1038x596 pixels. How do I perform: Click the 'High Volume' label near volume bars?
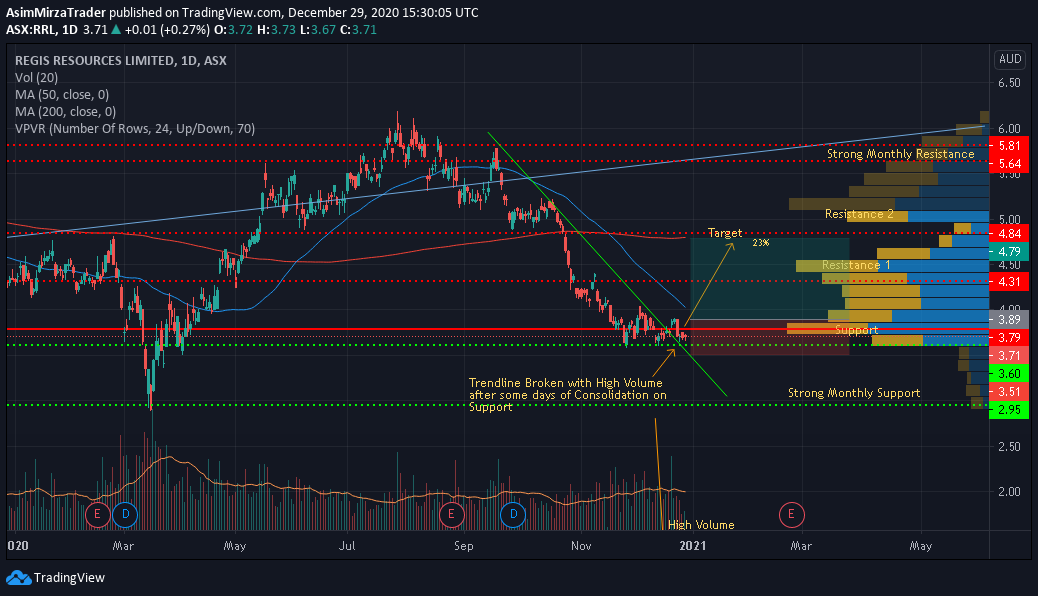[x=701, y=525]
